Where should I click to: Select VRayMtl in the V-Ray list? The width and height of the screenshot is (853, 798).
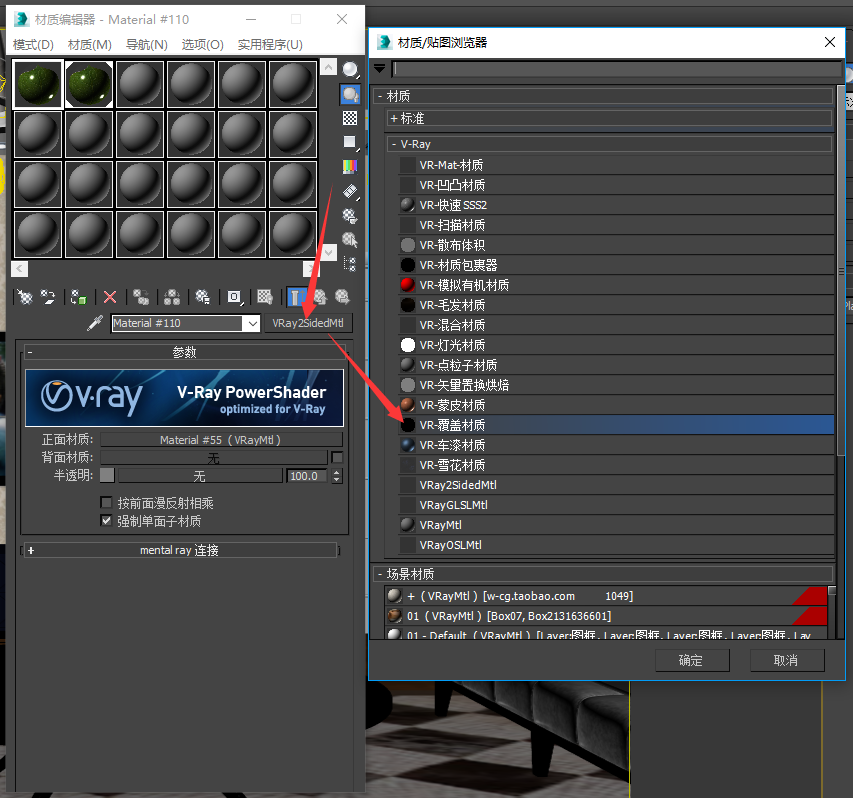[x=616, y=525]
